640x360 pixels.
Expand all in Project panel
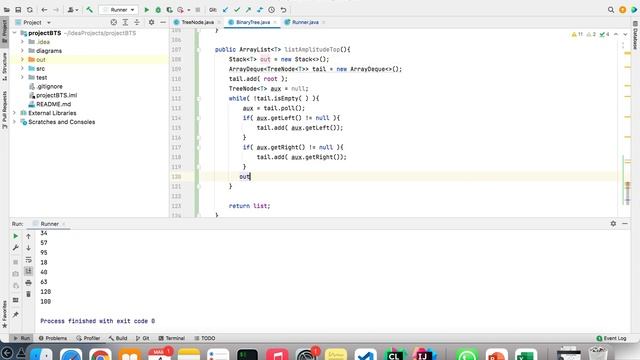[125, 22]
